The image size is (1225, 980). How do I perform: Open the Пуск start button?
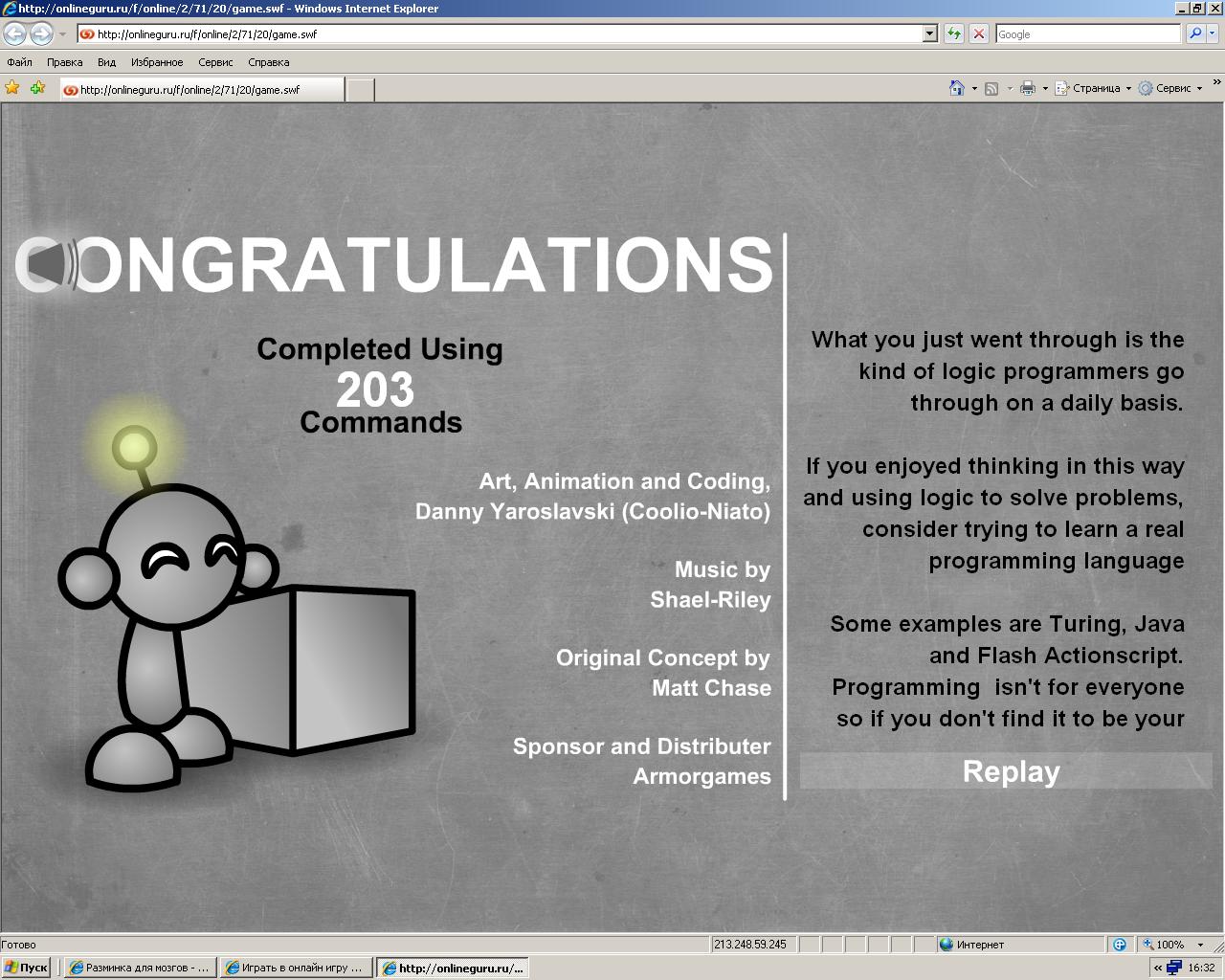coord(26,968)
